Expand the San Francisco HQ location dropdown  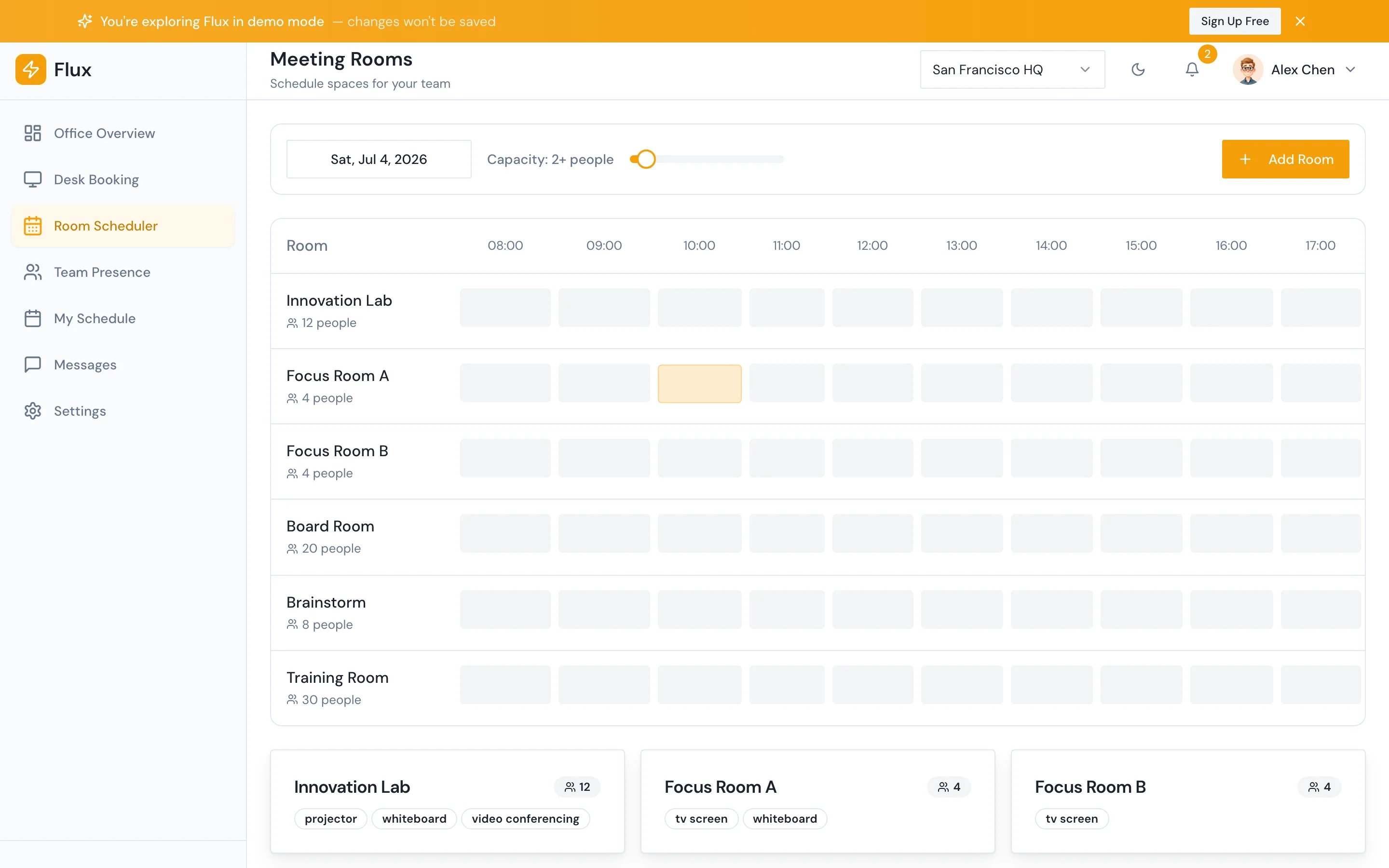(x=1012, y=69)
